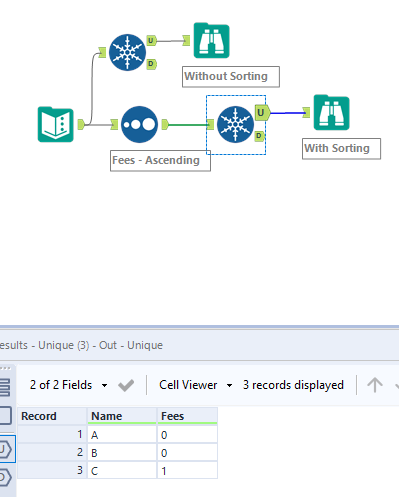Click input anchor of Without Sorting Browse
This screenshot has height=497, width=399.
pos(186,41)
